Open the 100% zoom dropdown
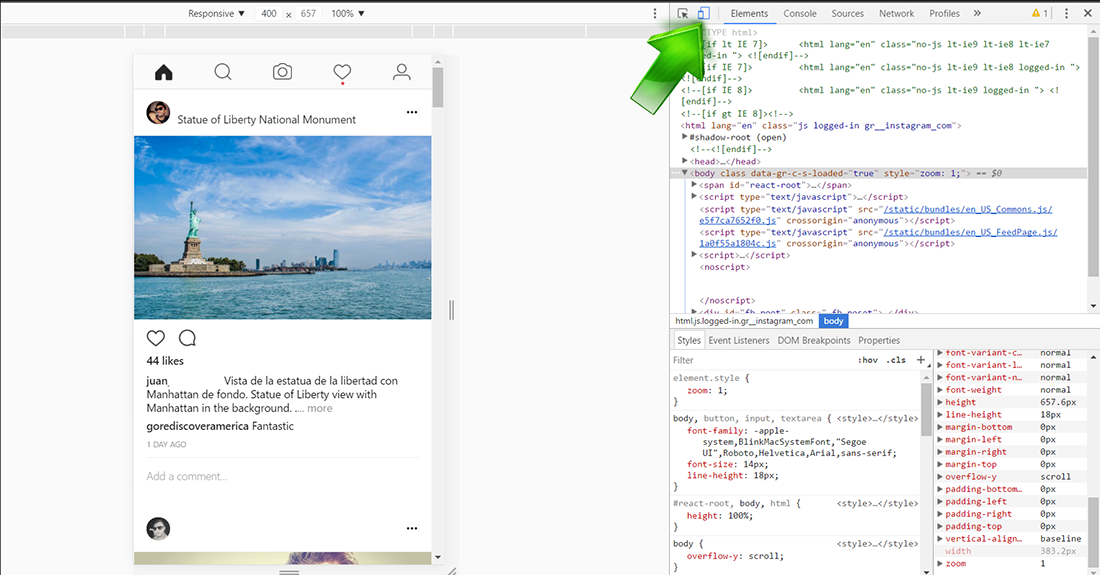The height and width of the screenshot is (575, 1100). point(348,13)
